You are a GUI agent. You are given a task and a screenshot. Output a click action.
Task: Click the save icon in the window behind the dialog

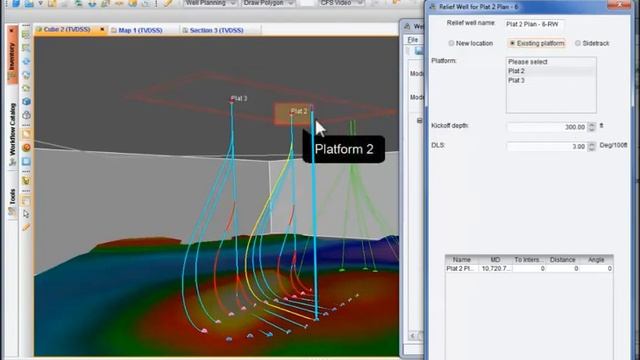[419, 51]
